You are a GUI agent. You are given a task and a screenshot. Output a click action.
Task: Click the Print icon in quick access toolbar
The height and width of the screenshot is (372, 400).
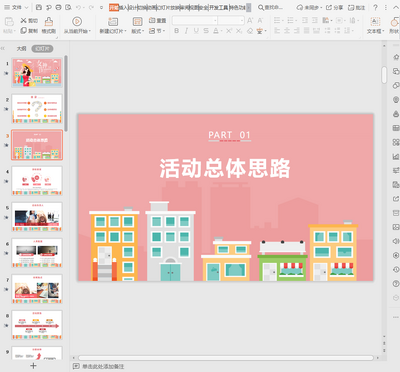[x=58, y=7]
